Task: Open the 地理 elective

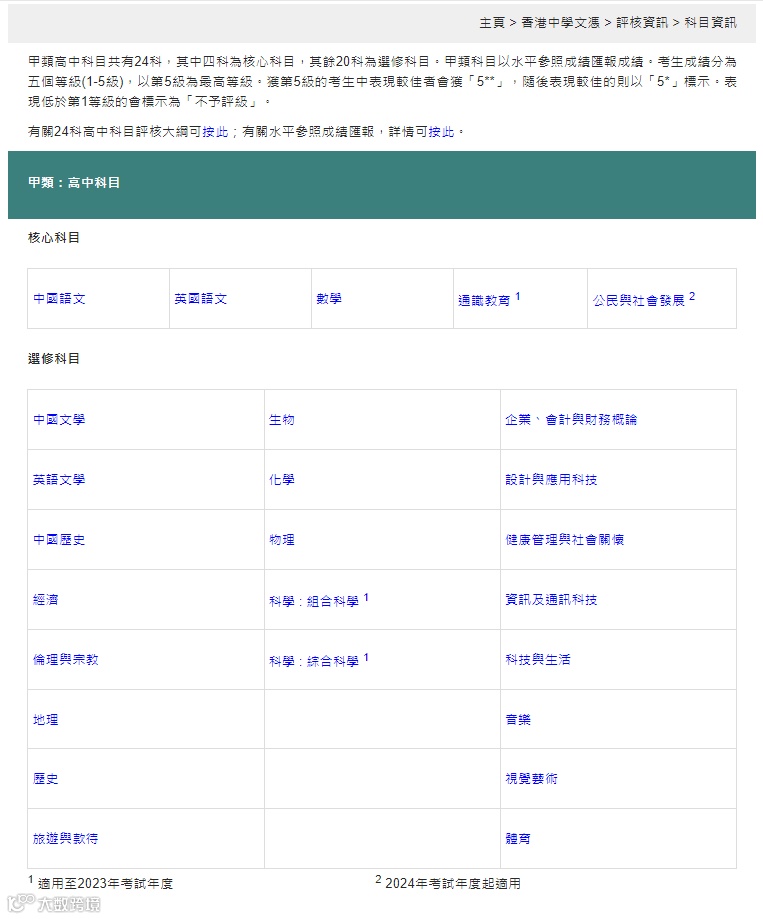Action: (x=46, y=720)
